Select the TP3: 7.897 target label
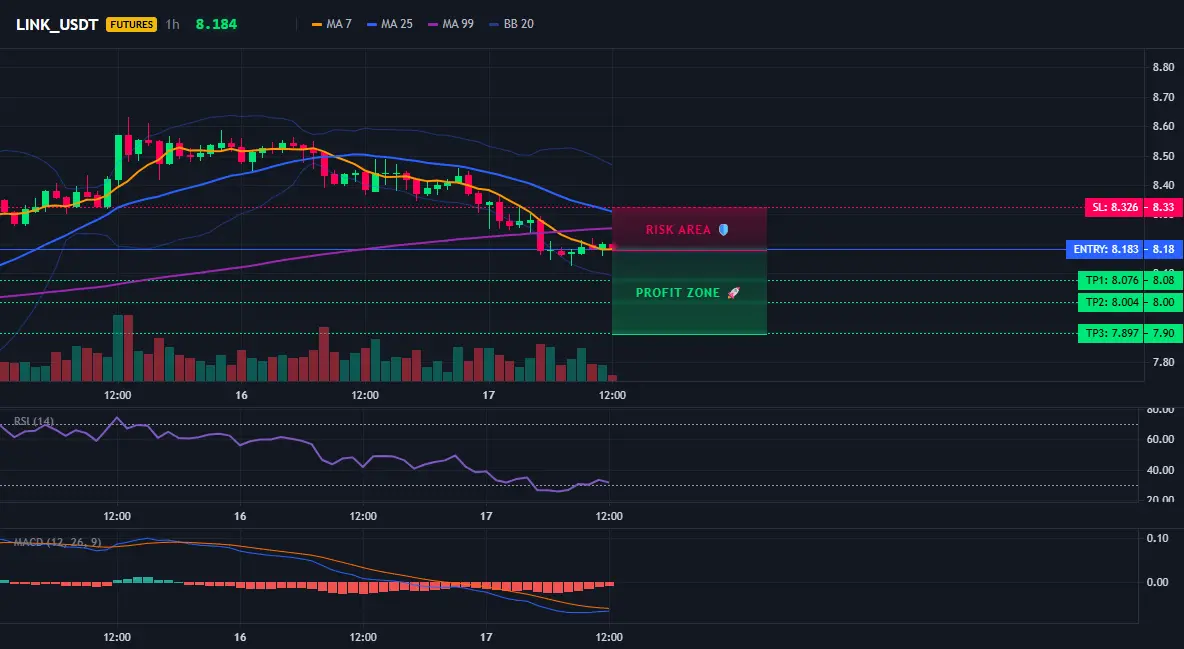 pos(1111,333)
